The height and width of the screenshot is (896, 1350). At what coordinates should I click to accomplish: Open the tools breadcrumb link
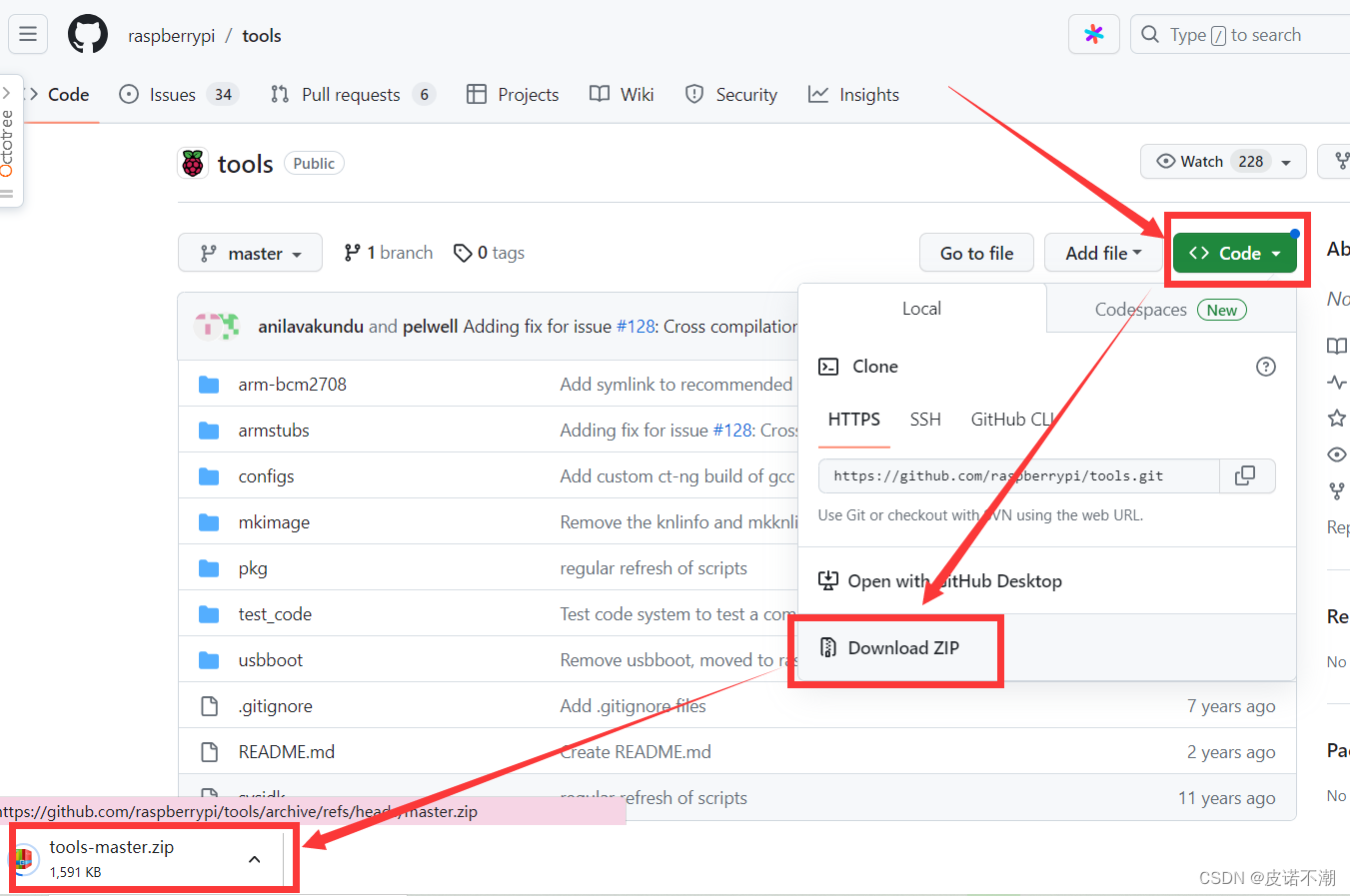262,36
